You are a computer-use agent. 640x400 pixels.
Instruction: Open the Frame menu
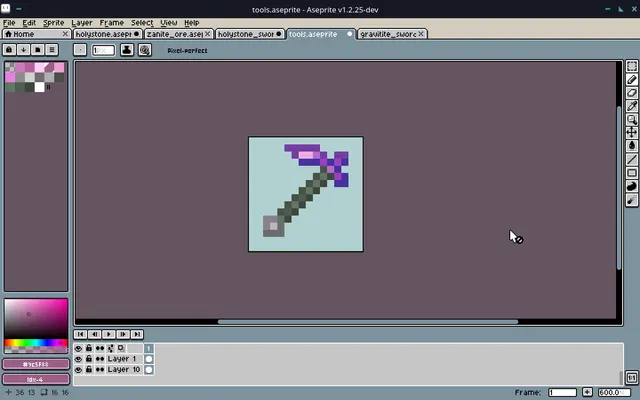[111, 23]
